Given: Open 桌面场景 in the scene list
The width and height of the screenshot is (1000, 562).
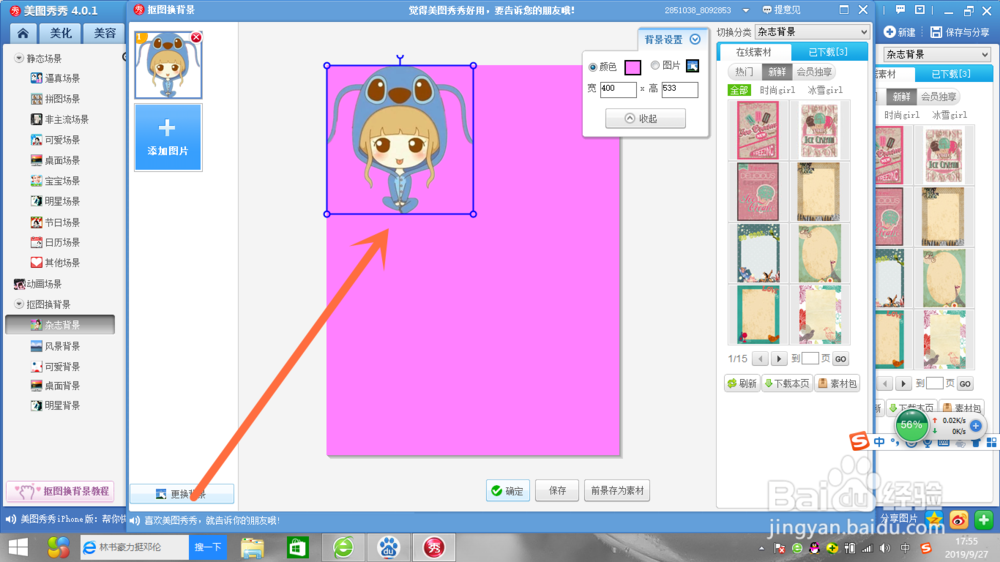Looking at the screenshot, I should click(x=55, y=160).
